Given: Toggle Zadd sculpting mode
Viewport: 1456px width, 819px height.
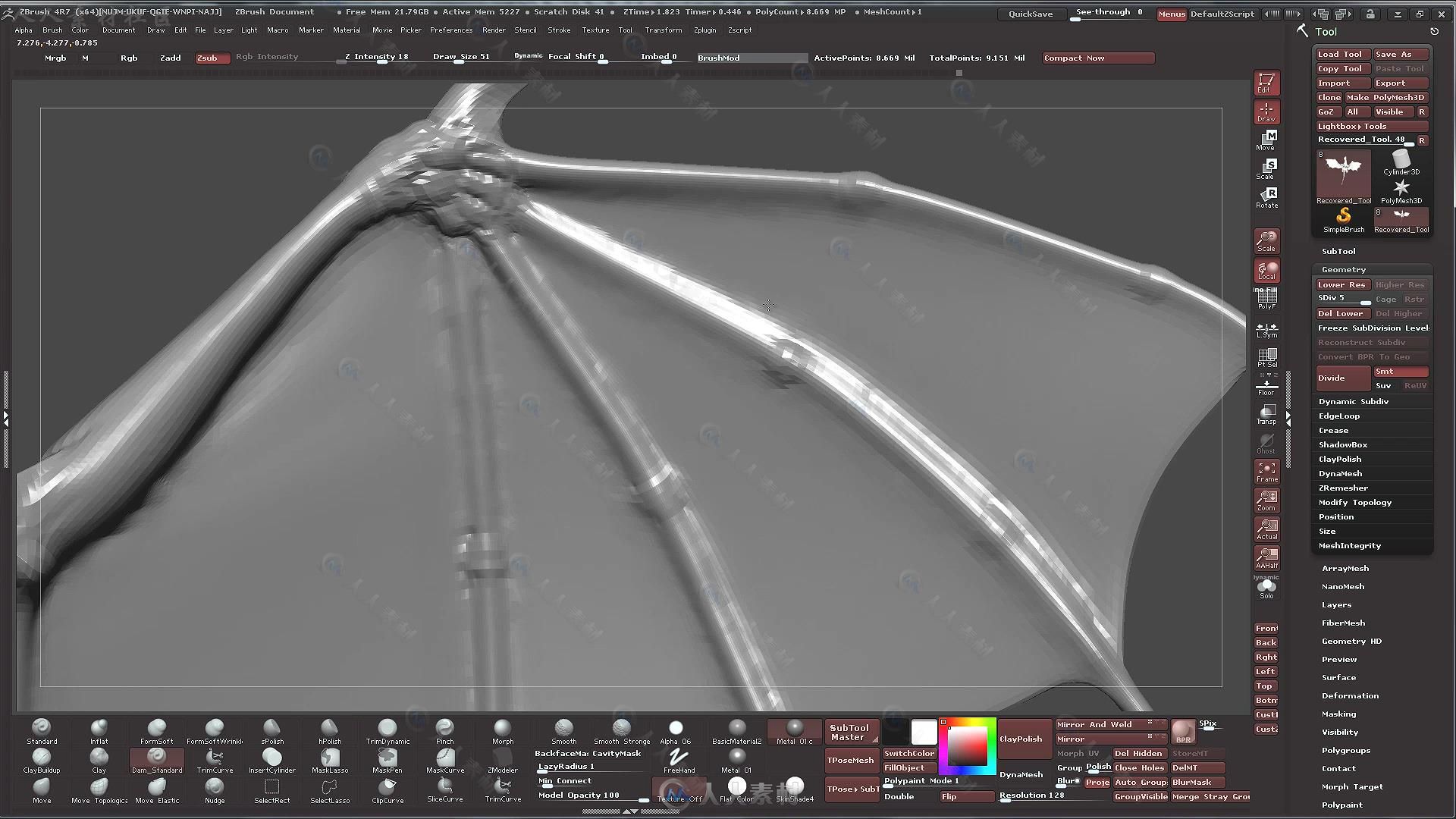Looking at the screenshot, I should 171,58.
